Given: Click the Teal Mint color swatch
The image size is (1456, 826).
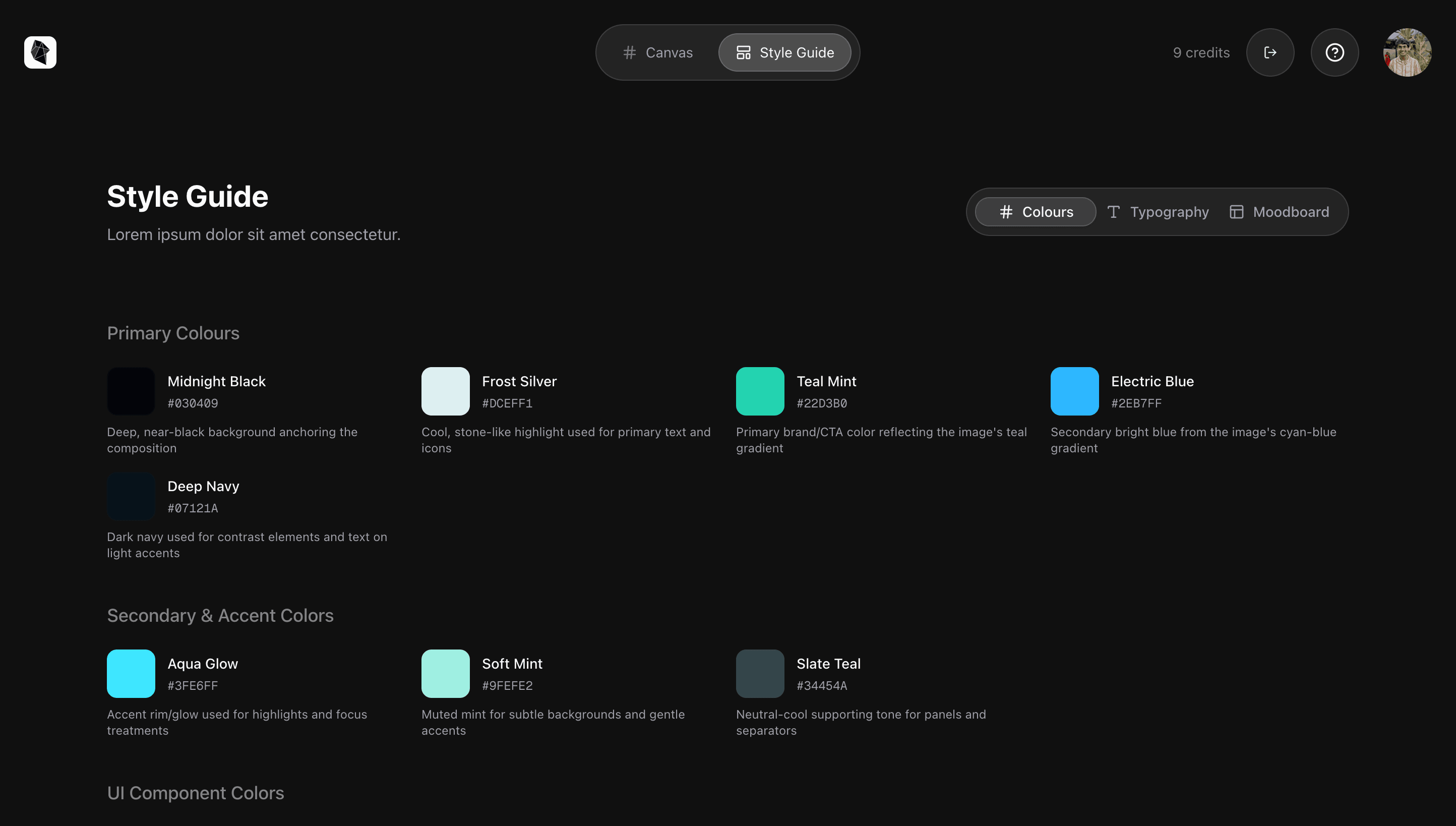Looking at the screenshot, I should click(x=759, y=391).
